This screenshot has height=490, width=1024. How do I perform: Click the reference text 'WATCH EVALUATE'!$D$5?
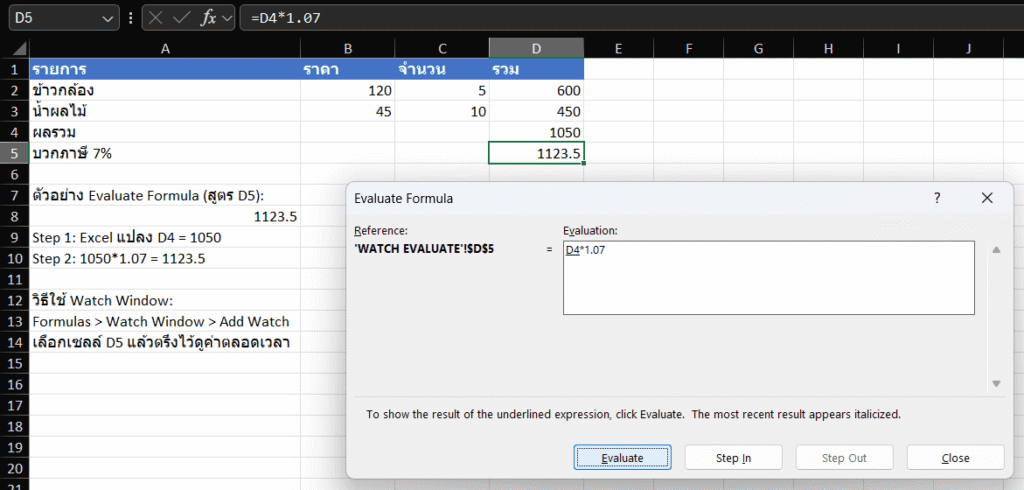(423, 249)
